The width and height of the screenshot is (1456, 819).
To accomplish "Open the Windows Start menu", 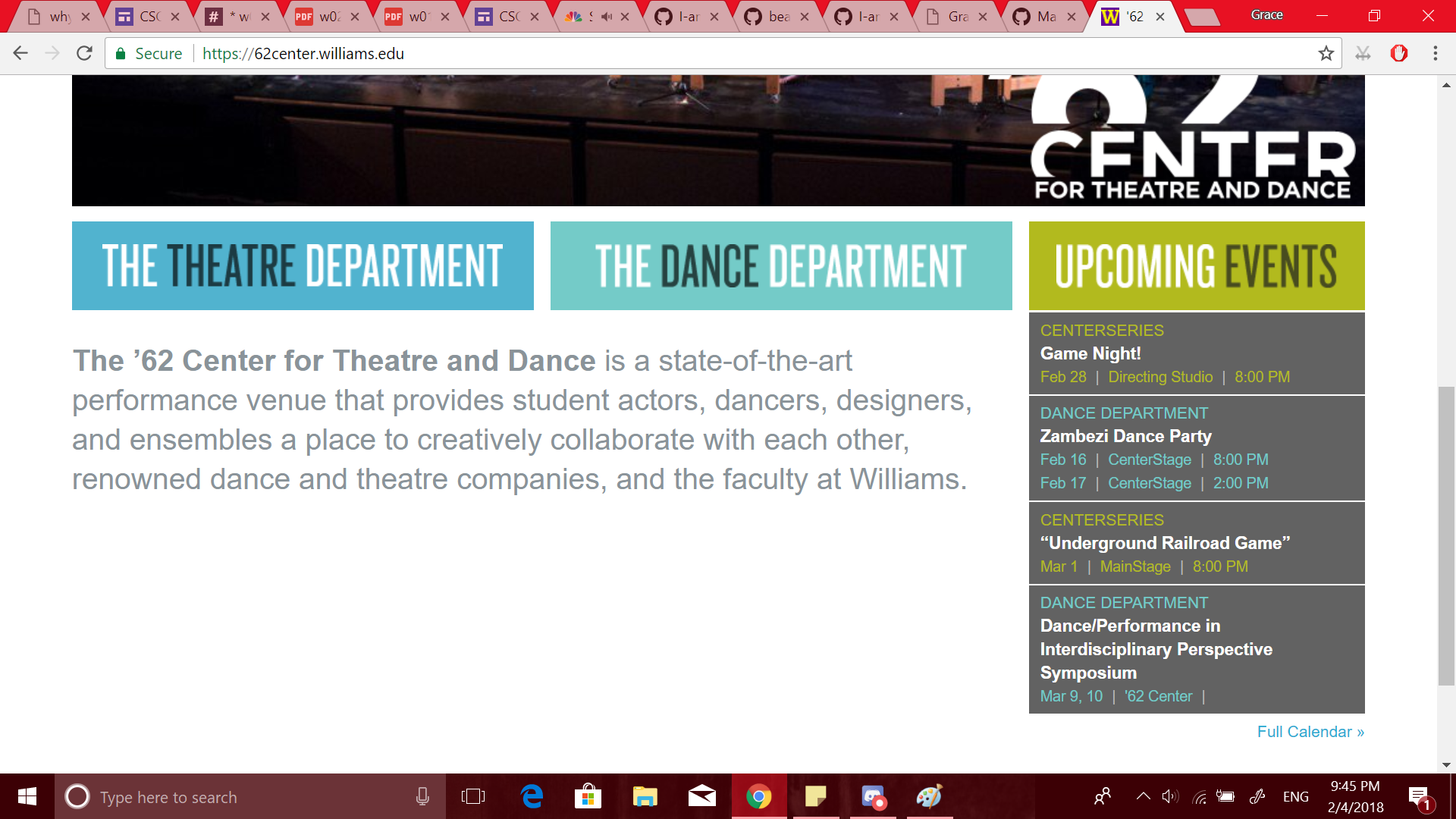I will click(27, 796).
